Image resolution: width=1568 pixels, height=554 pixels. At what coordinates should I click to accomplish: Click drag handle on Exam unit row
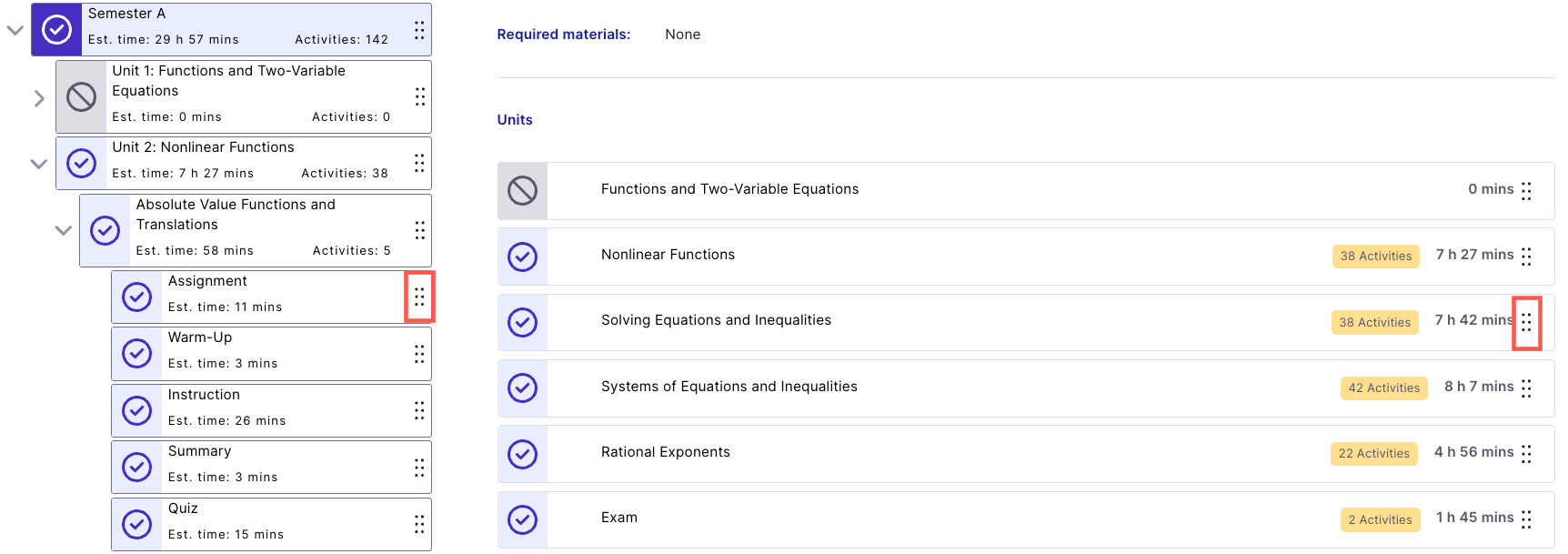pos(1526,519)
